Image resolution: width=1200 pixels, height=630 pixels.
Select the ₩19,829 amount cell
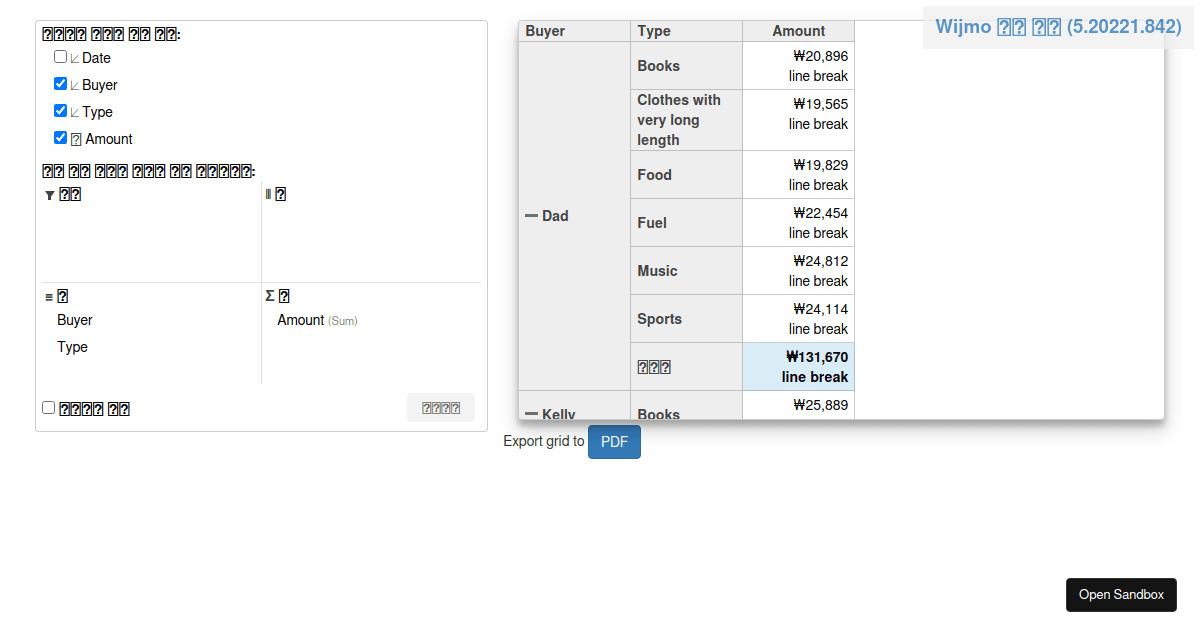[799, 175]
